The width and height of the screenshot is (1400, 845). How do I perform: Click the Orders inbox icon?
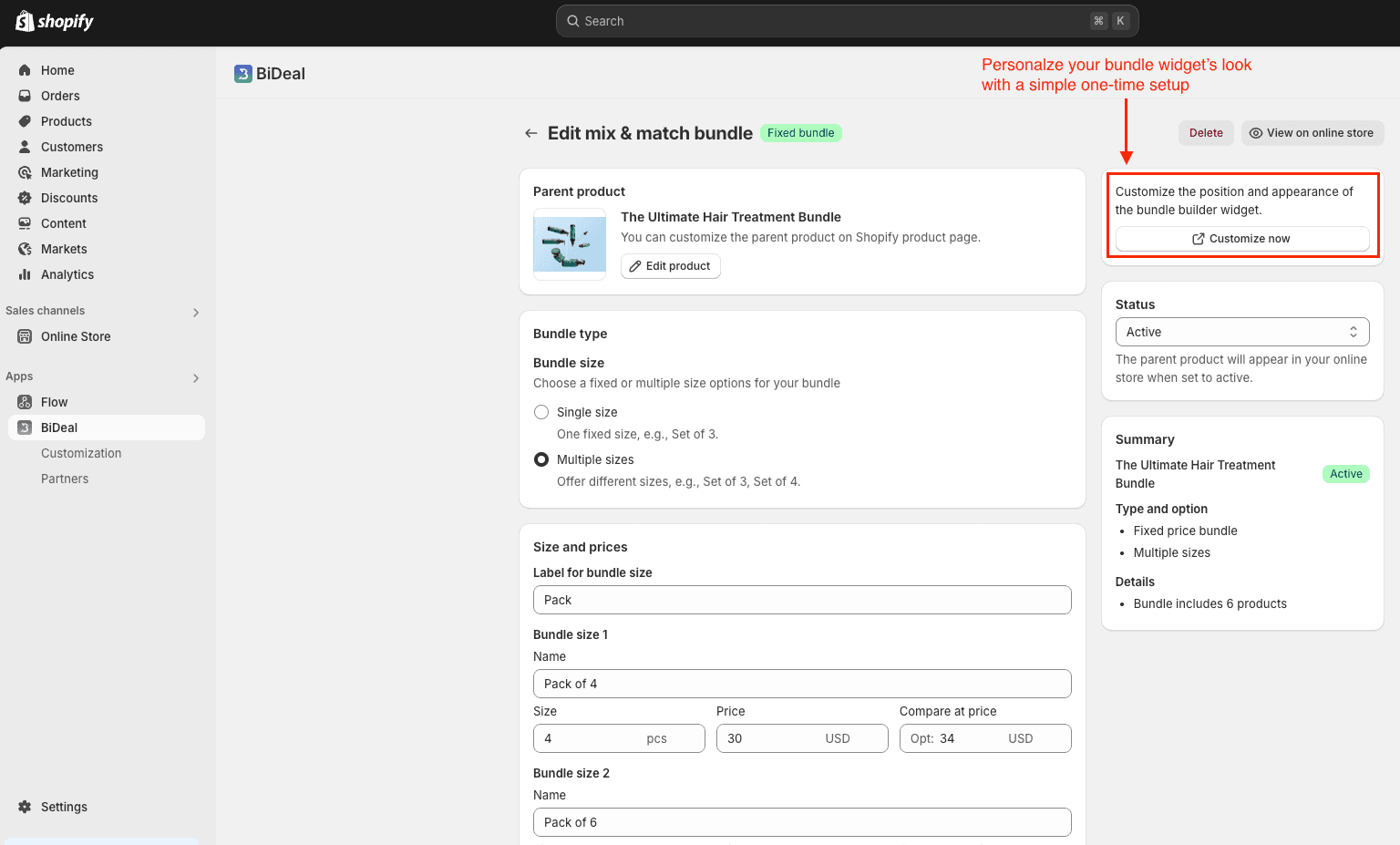(x=25, y=96)
